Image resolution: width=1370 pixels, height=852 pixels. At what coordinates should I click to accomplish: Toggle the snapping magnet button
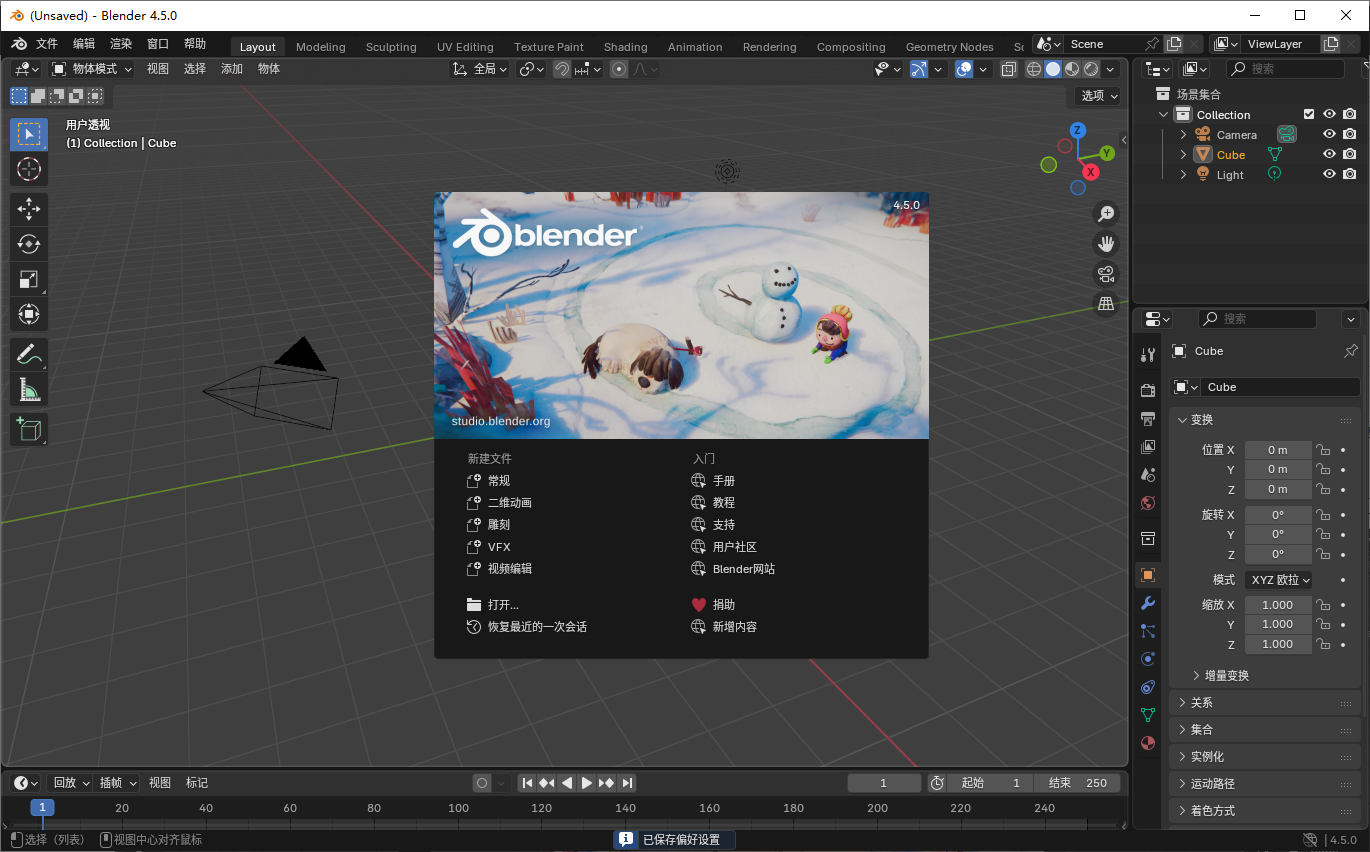click(x=563, y=69)
